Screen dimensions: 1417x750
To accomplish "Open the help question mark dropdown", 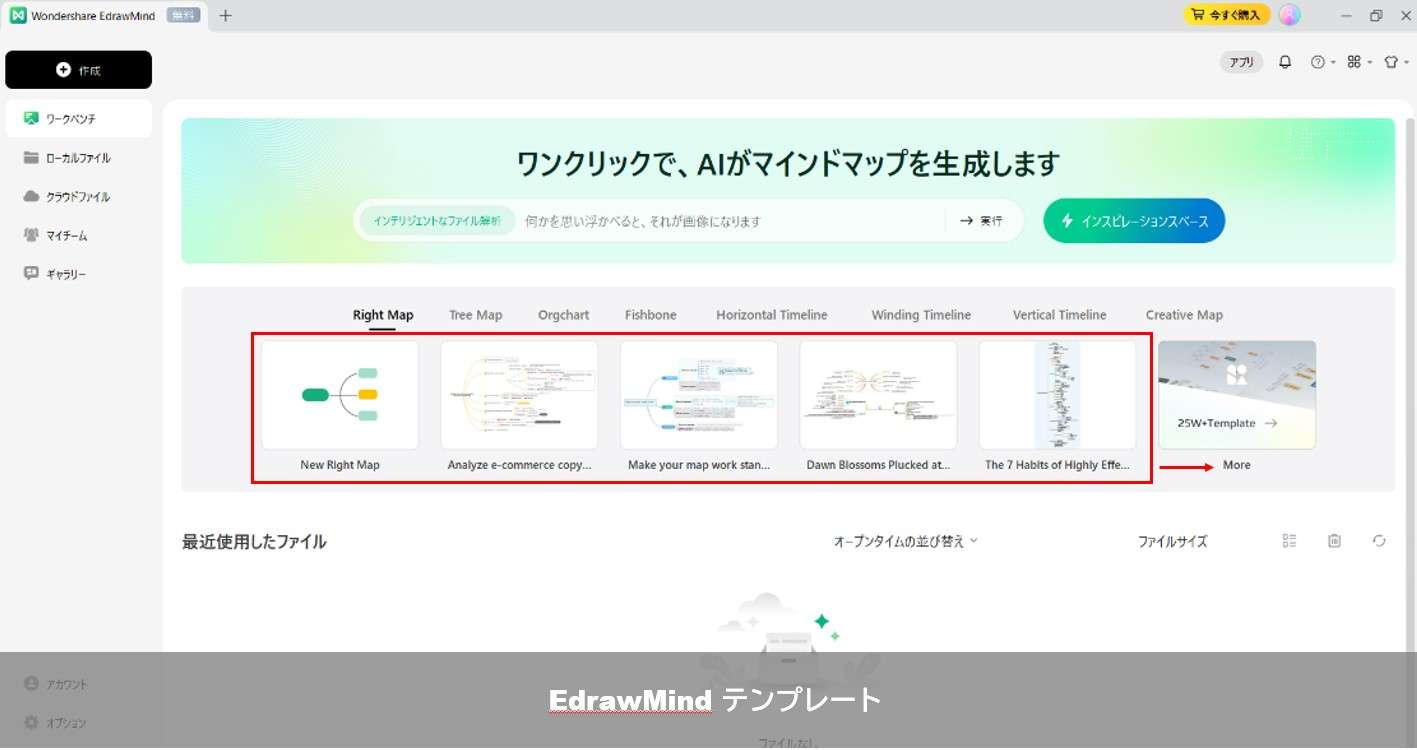I will tap(1322, 62).
